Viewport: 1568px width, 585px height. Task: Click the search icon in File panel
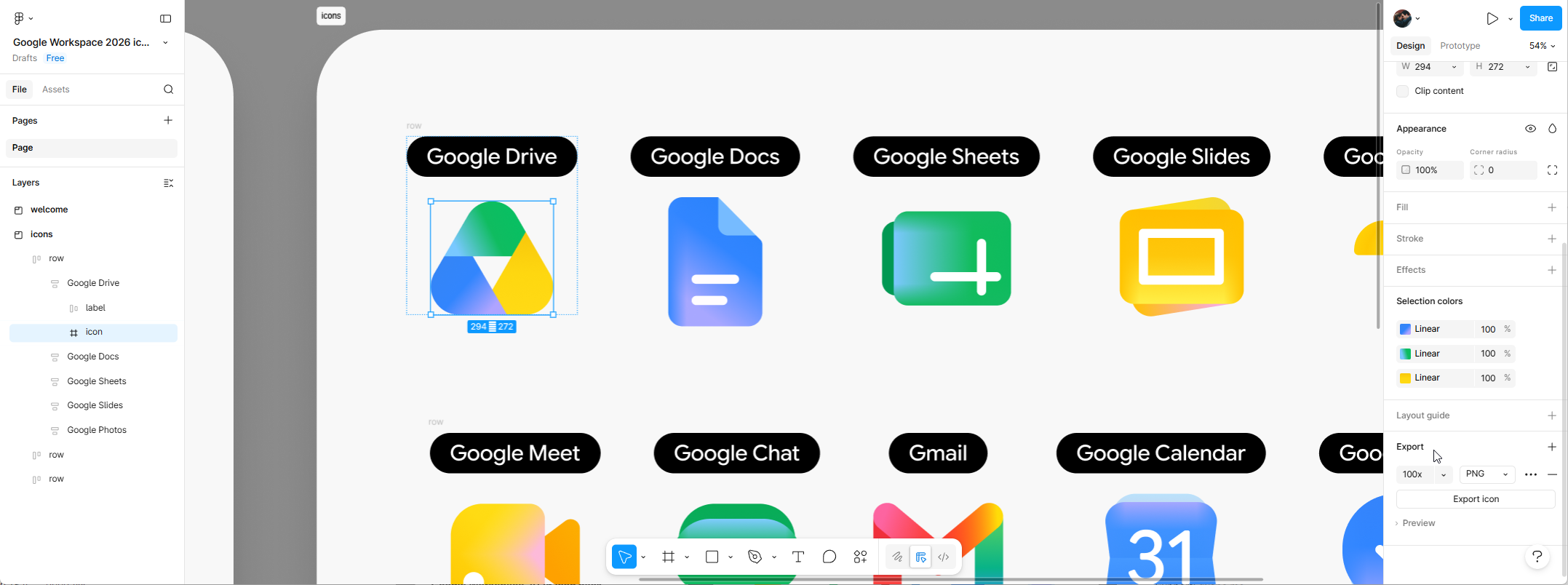point(168,89)
